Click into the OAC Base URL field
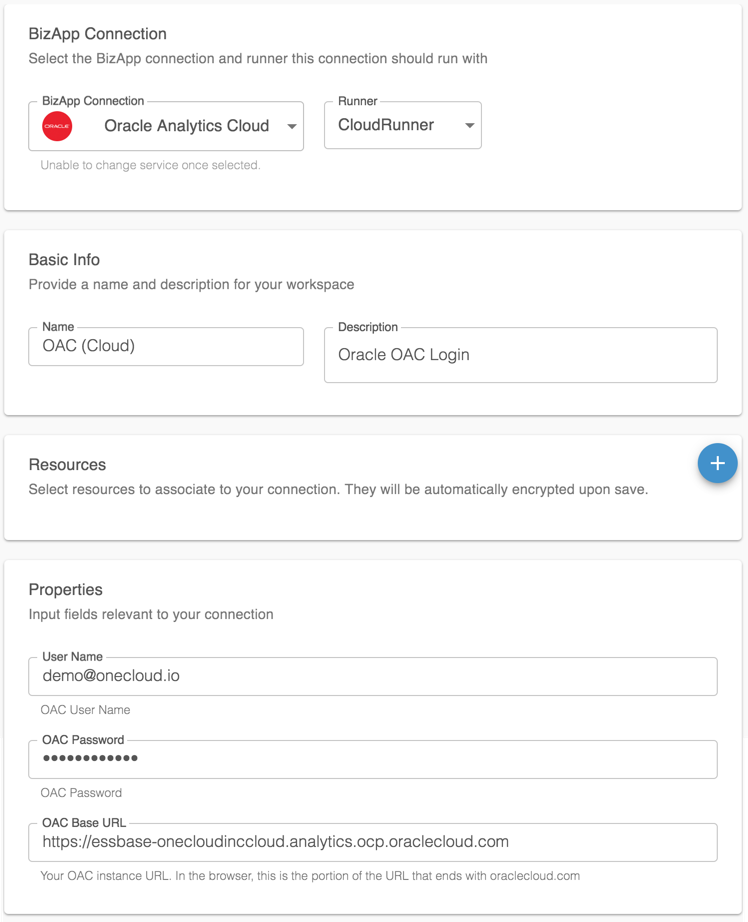The width and height of the screenshot is (748, 922). pos(373,842)
